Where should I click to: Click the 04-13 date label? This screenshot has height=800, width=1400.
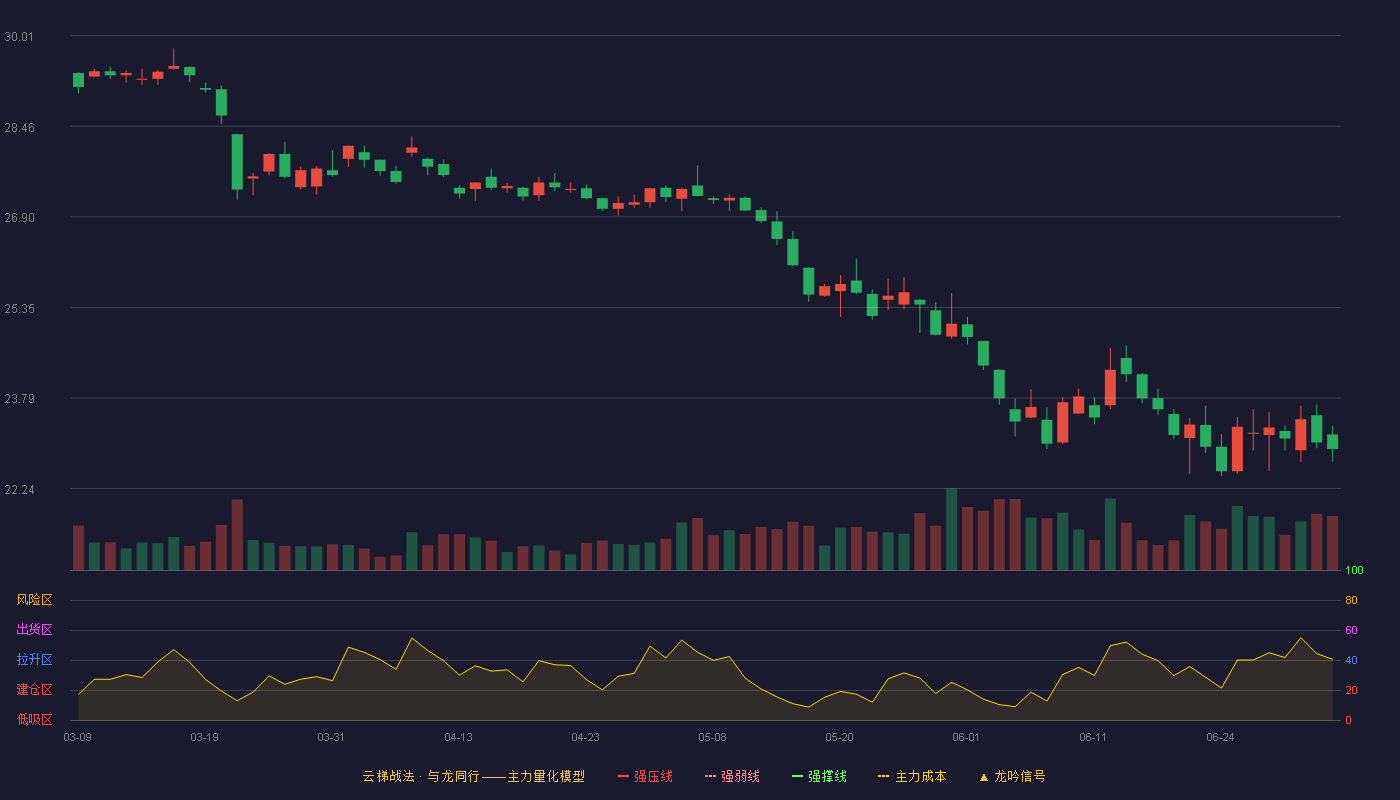coord(459,737)
